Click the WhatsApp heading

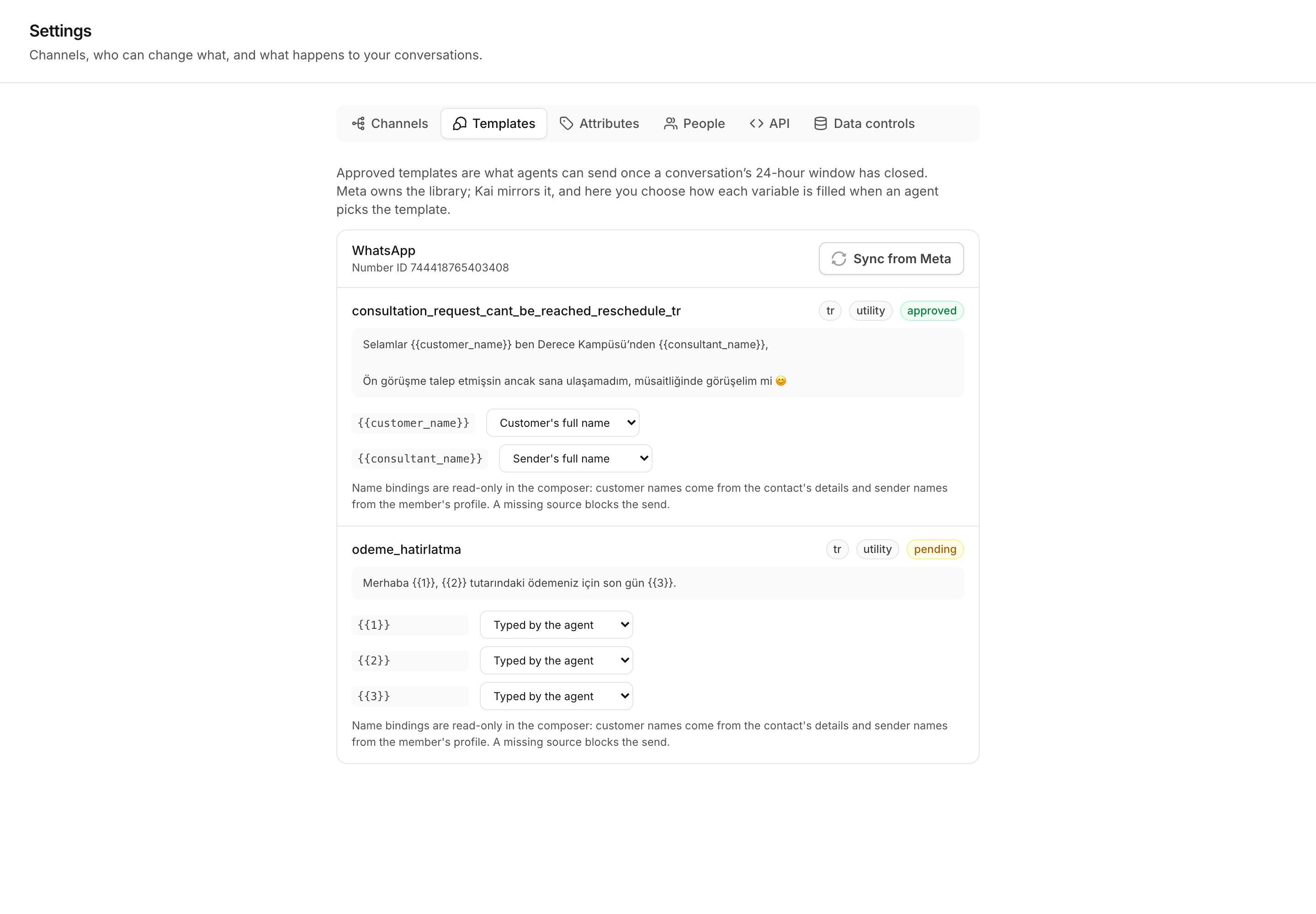[x=383, y=250]
